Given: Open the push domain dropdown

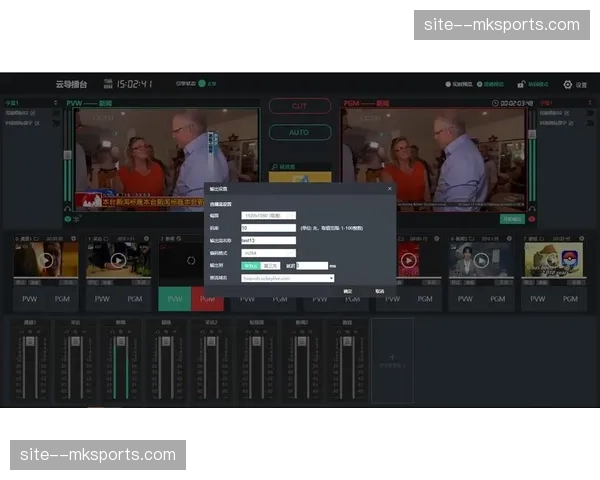Looking at the screenshot, I should [287, 278].
